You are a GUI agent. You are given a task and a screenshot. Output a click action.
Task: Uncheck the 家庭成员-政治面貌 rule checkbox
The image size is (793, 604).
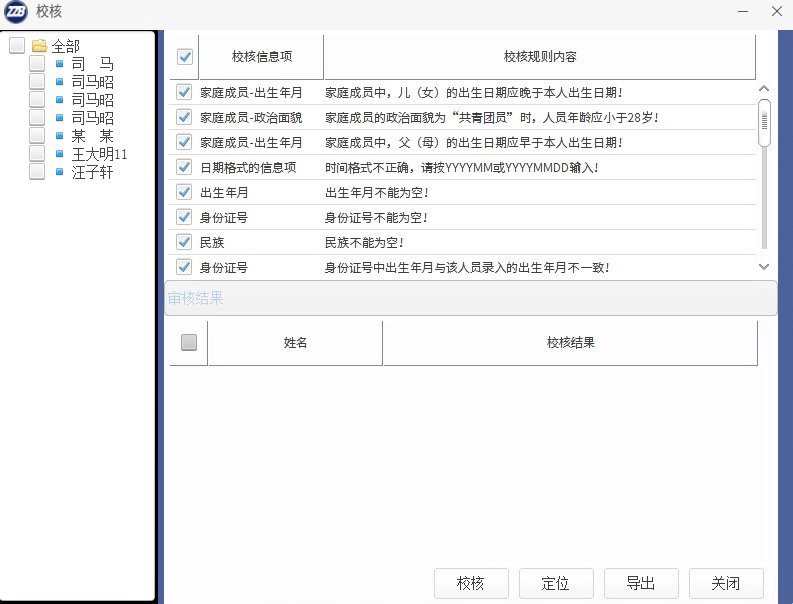184,117
